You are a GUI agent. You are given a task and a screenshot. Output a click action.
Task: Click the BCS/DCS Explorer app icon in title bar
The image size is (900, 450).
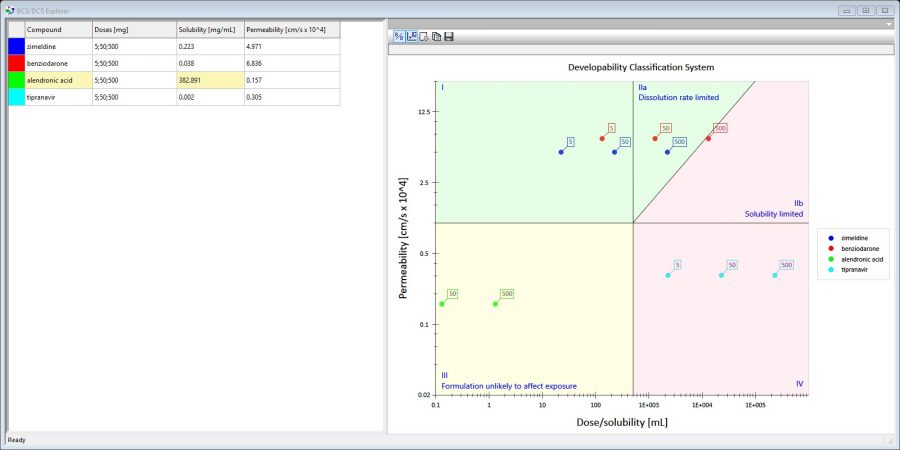coord(9,10)
